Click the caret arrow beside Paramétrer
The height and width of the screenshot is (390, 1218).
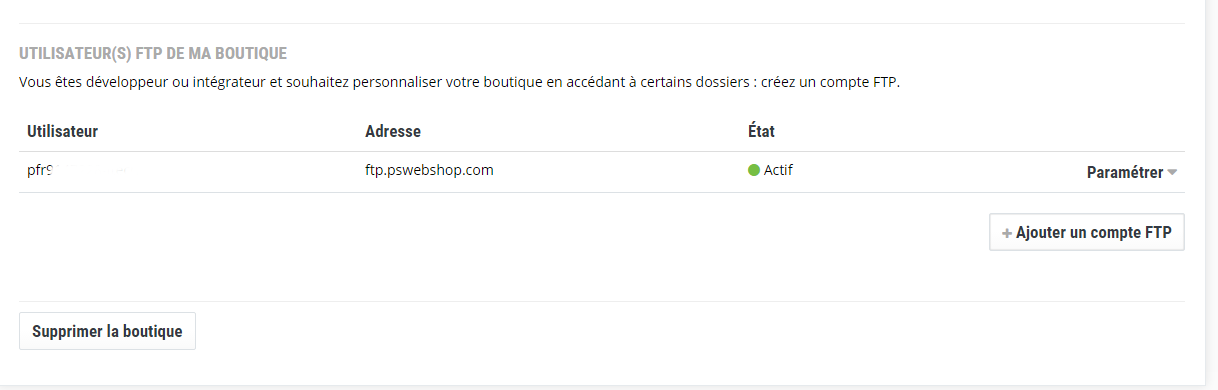(x=1172, y=173)
